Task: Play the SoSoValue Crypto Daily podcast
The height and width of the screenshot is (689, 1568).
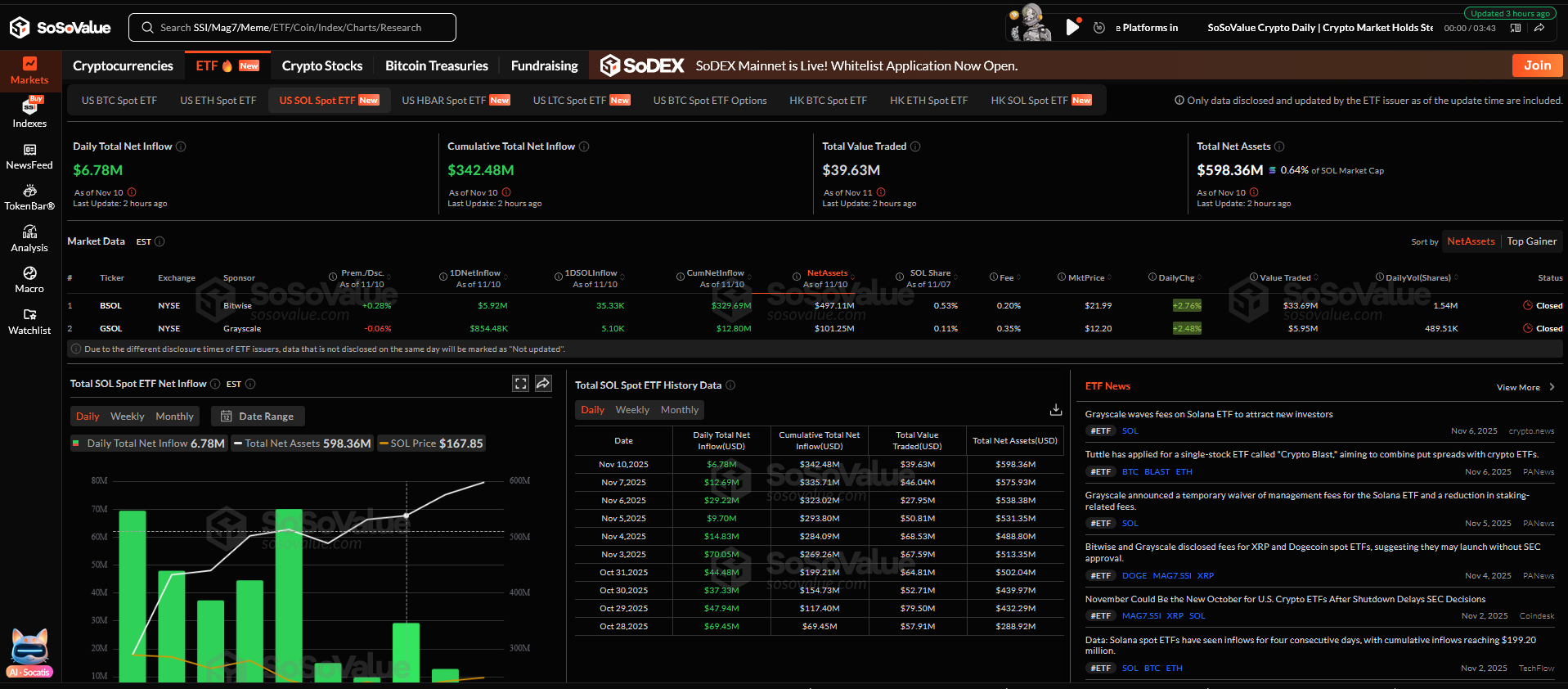Action: point(1072,27)
